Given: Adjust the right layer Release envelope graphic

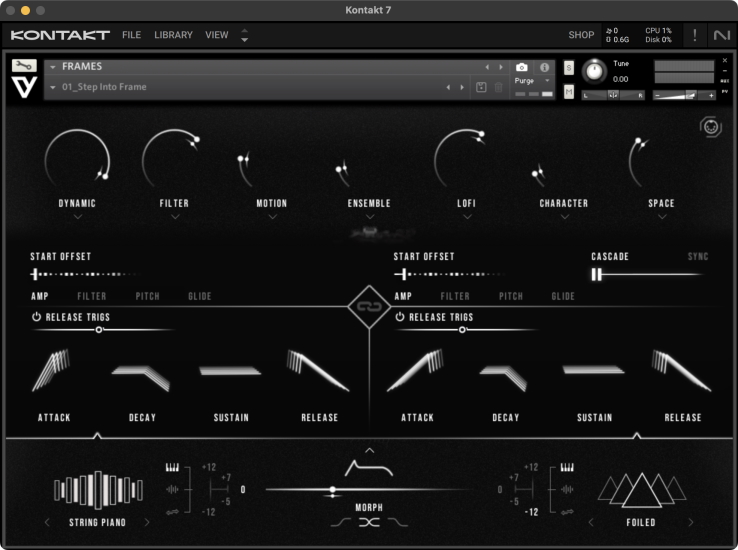Looking at the screenshot, I should tap(681, 370).
